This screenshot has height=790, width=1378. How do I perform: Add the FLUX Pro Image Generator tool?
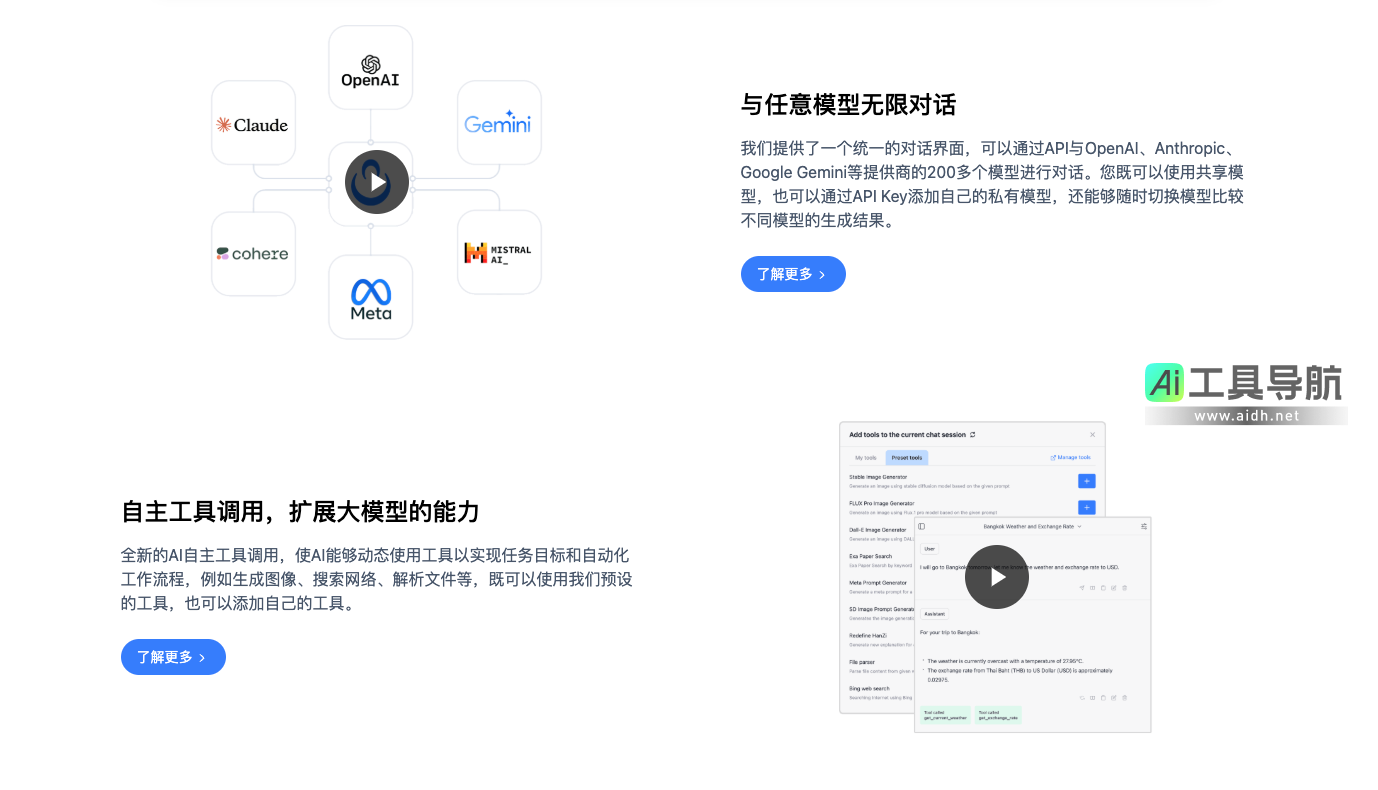coord(1086,507)
